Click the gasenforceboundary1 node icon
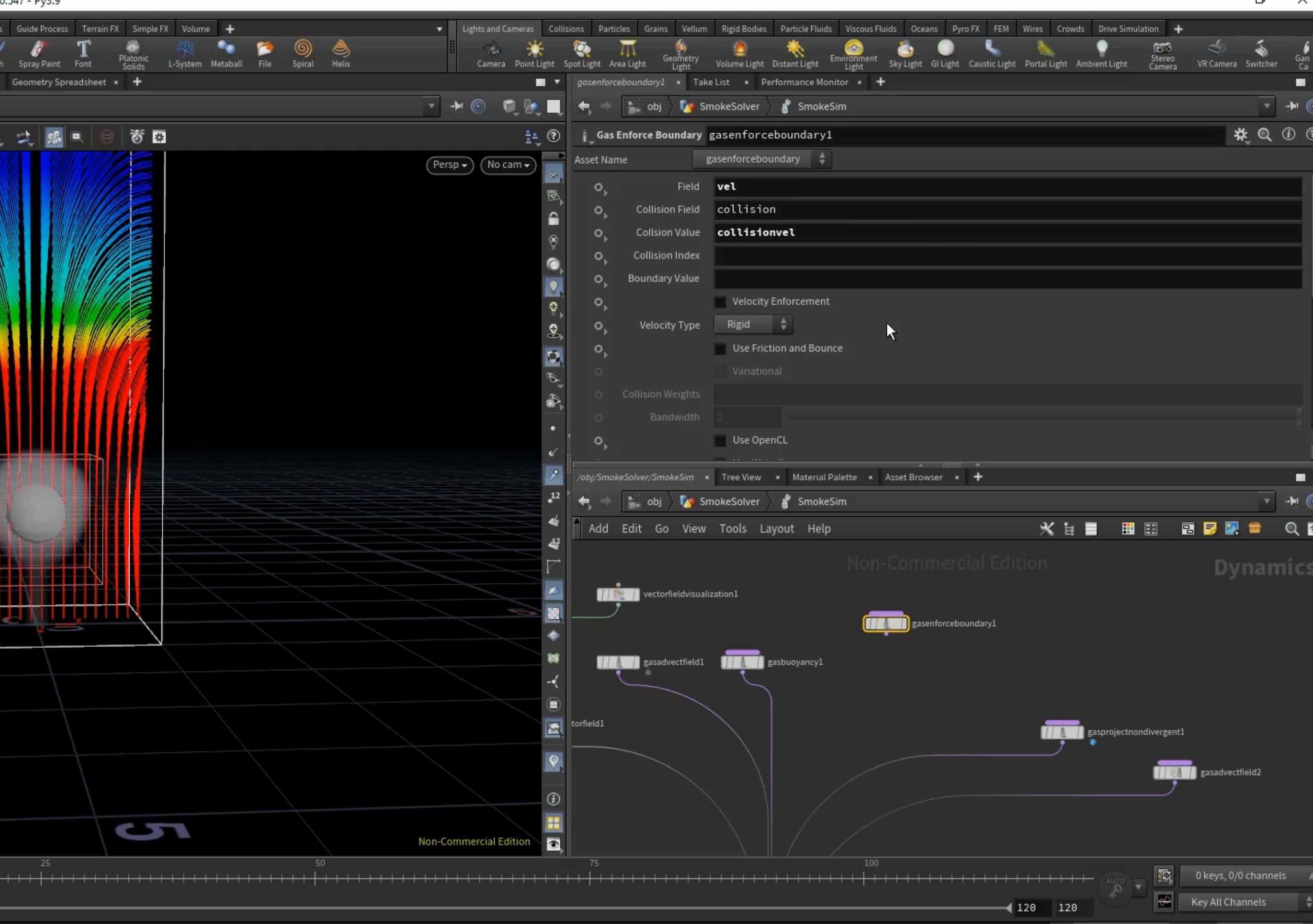The height and width of the screenshot is (924, 1313). coord(885,623)
